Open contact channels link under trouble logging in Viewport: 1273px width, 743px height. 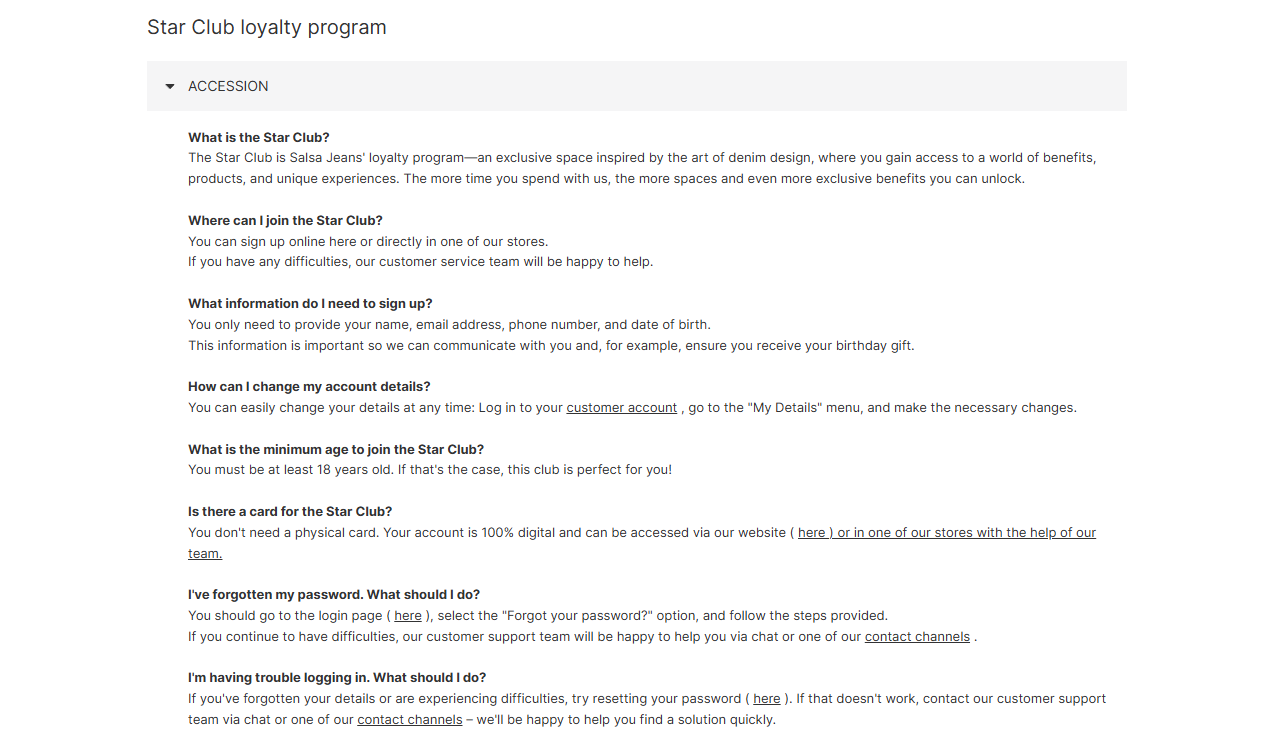410,720
